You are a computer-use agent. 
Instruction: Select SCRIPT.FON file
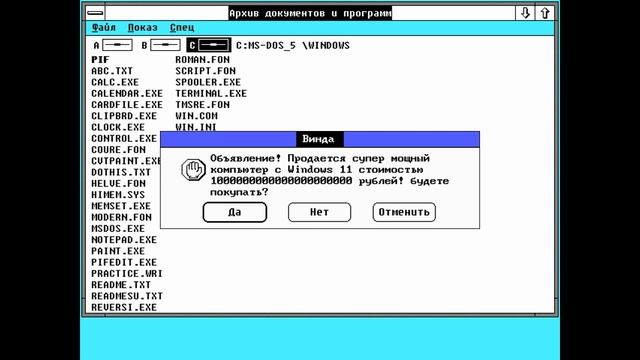(x=205, y=71)
